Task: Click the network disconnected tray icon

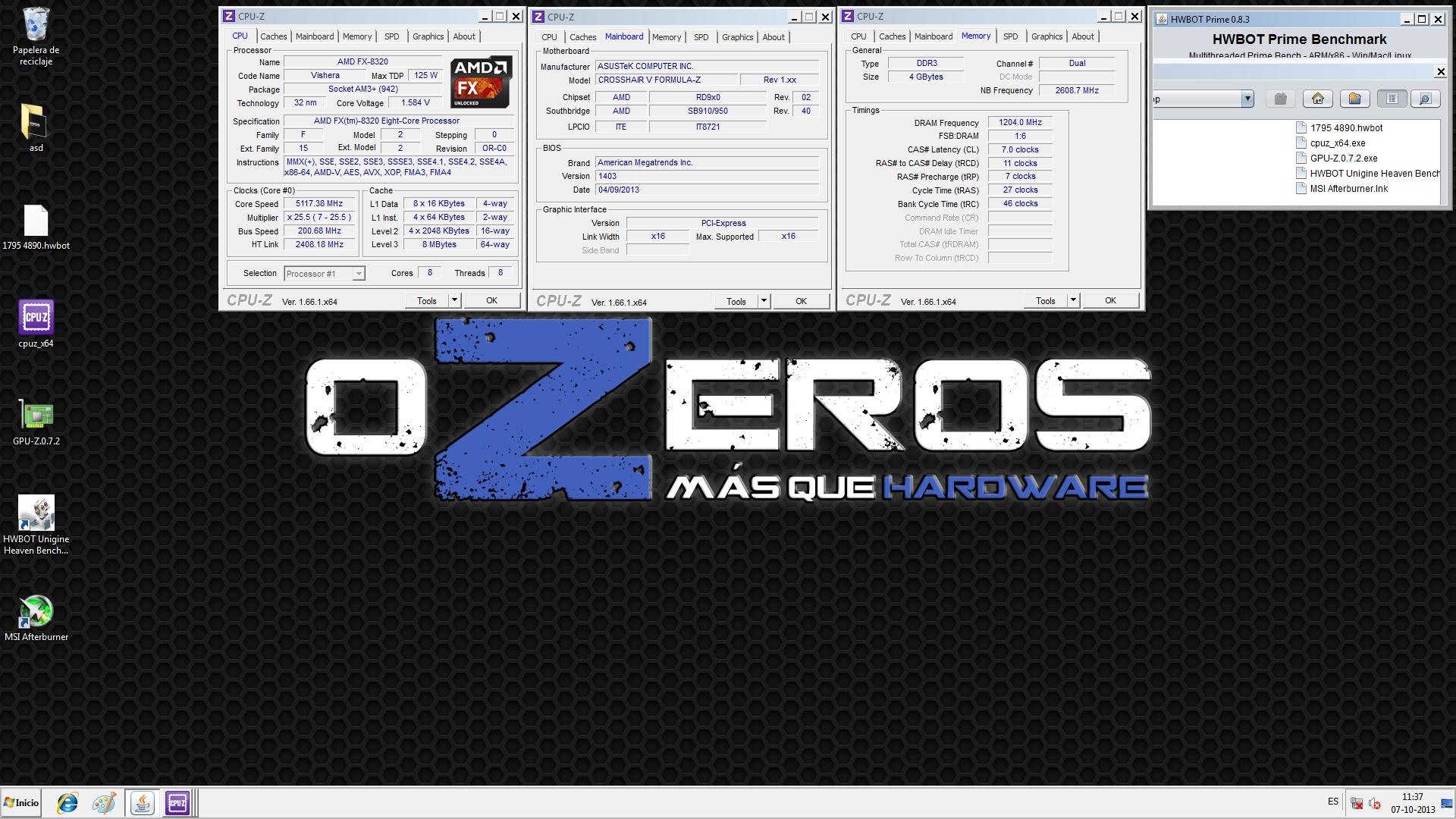Action: [1357, 803]
